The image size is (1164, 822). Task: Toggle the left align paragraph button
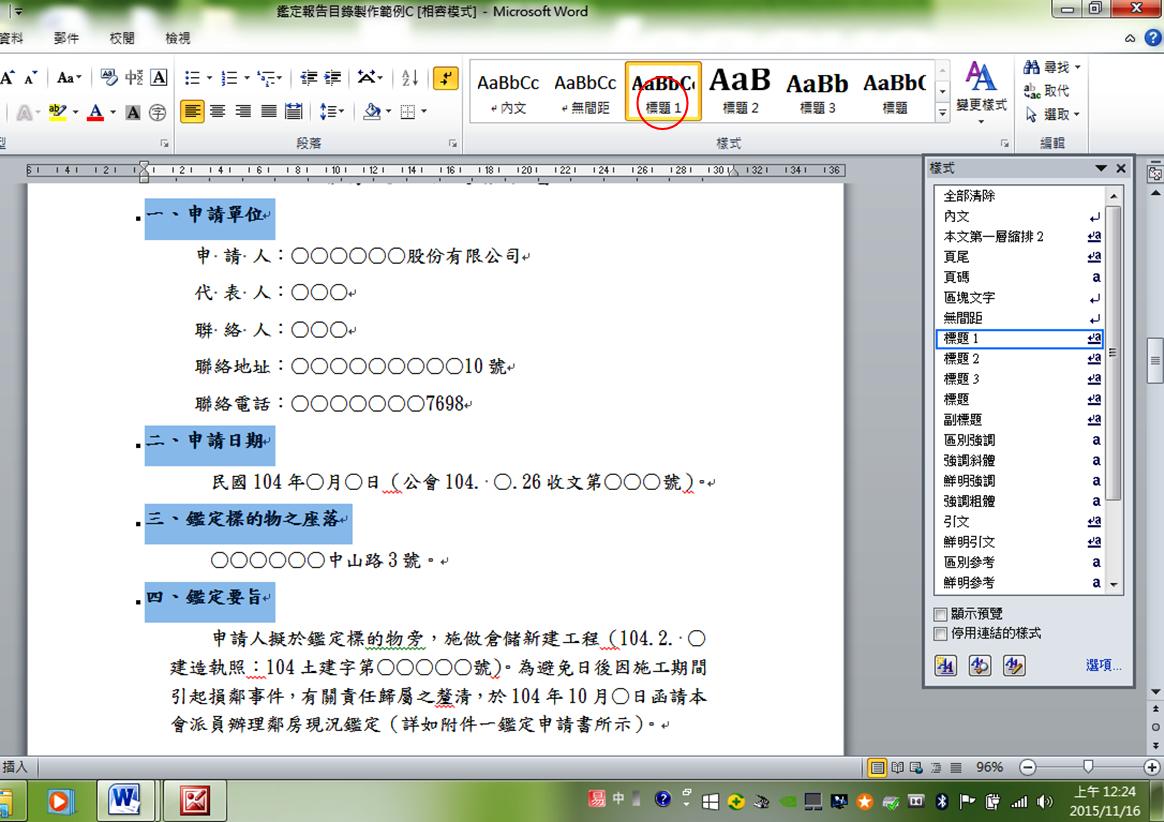click(192, 111)
